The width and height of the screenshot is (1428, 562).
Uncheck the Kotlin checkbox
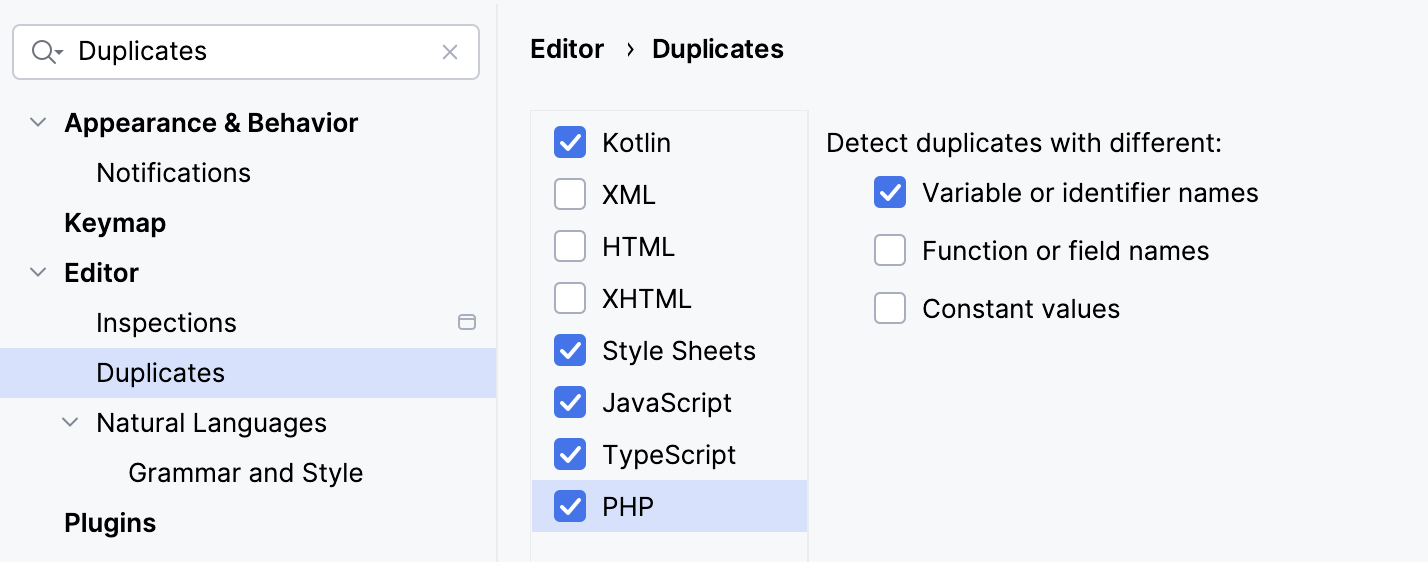click(x=570, y=143)
